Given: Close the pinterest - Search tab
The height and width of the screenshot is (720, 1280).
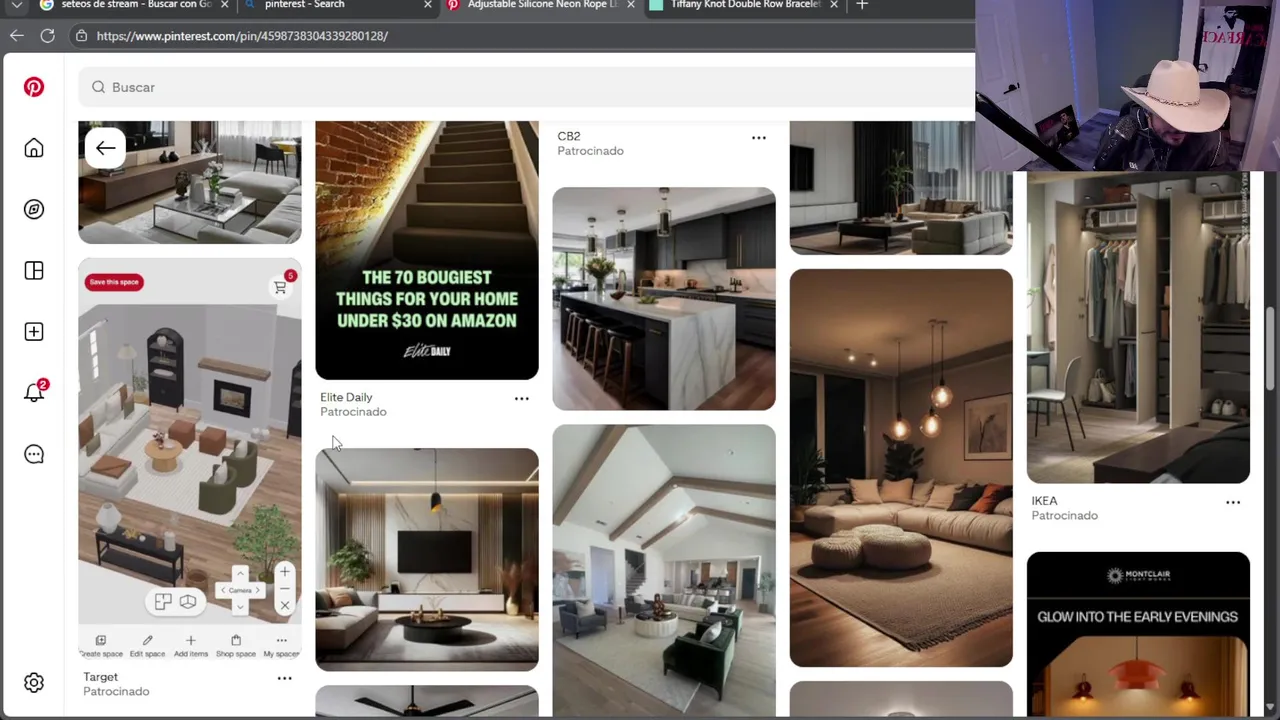Looking at the screenshot, I should pos(428,5).
